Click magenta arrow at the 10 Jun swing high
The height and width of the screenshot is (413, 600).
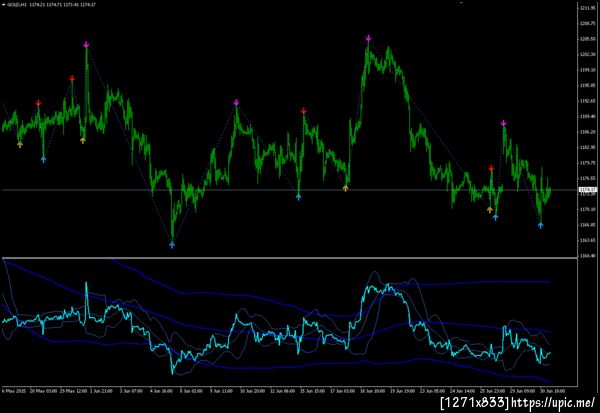236,102
